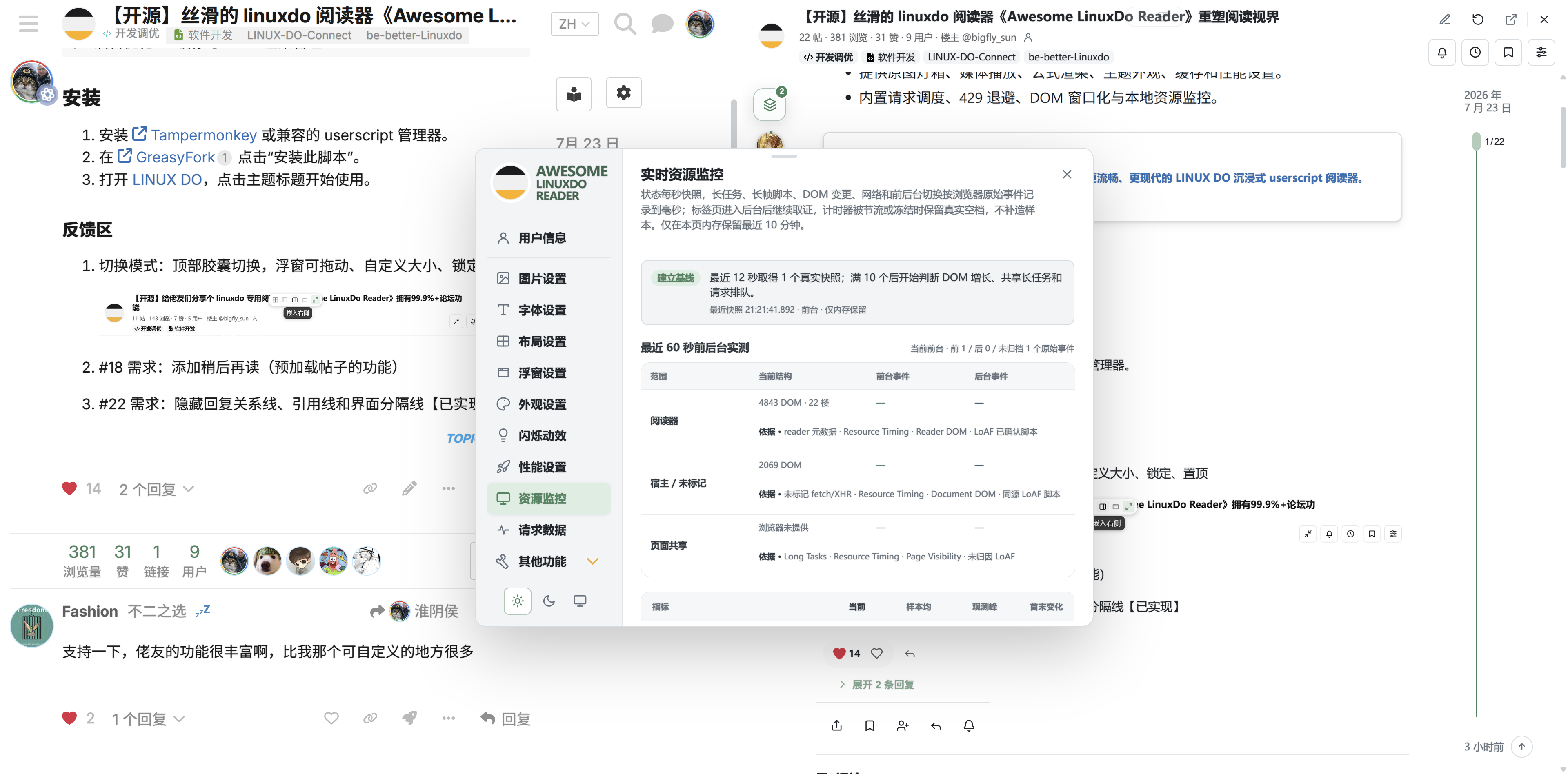Switch language via ZH dropdown
The width and height of the screenshot is (1568, 774).
(574, 24)
